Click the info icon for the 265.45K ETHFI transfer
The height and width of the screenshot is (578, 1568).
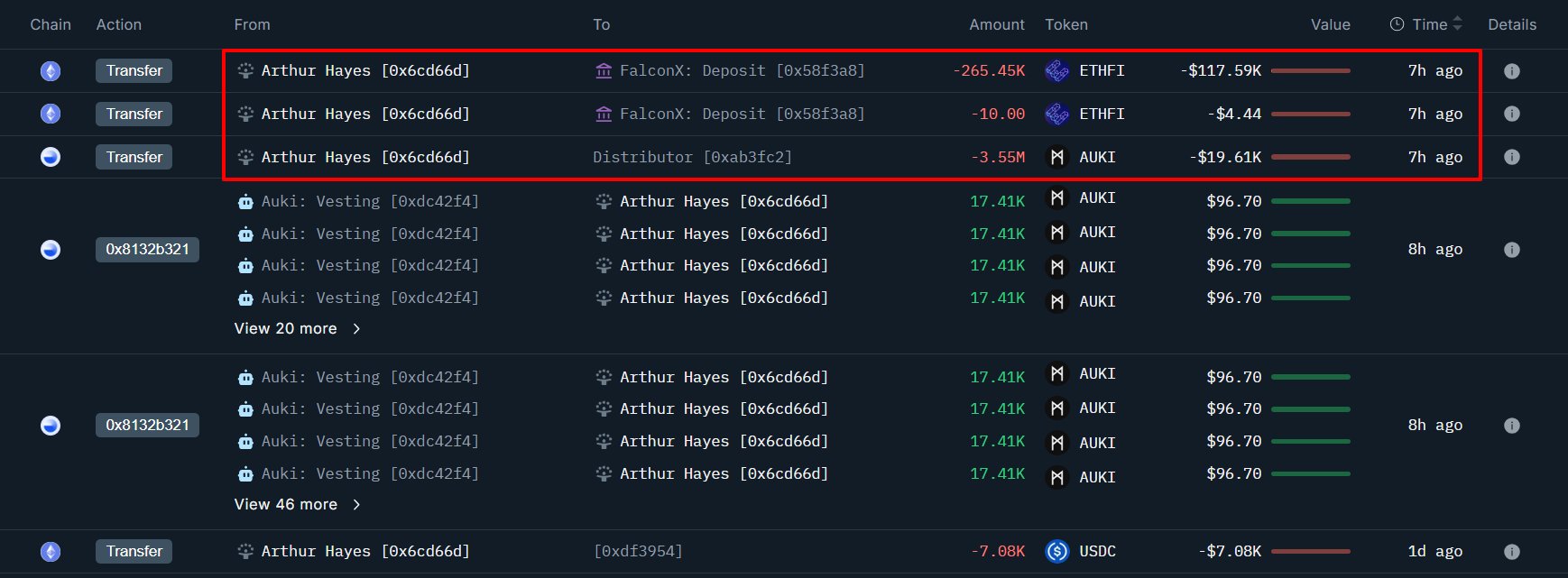(1512, 71)
